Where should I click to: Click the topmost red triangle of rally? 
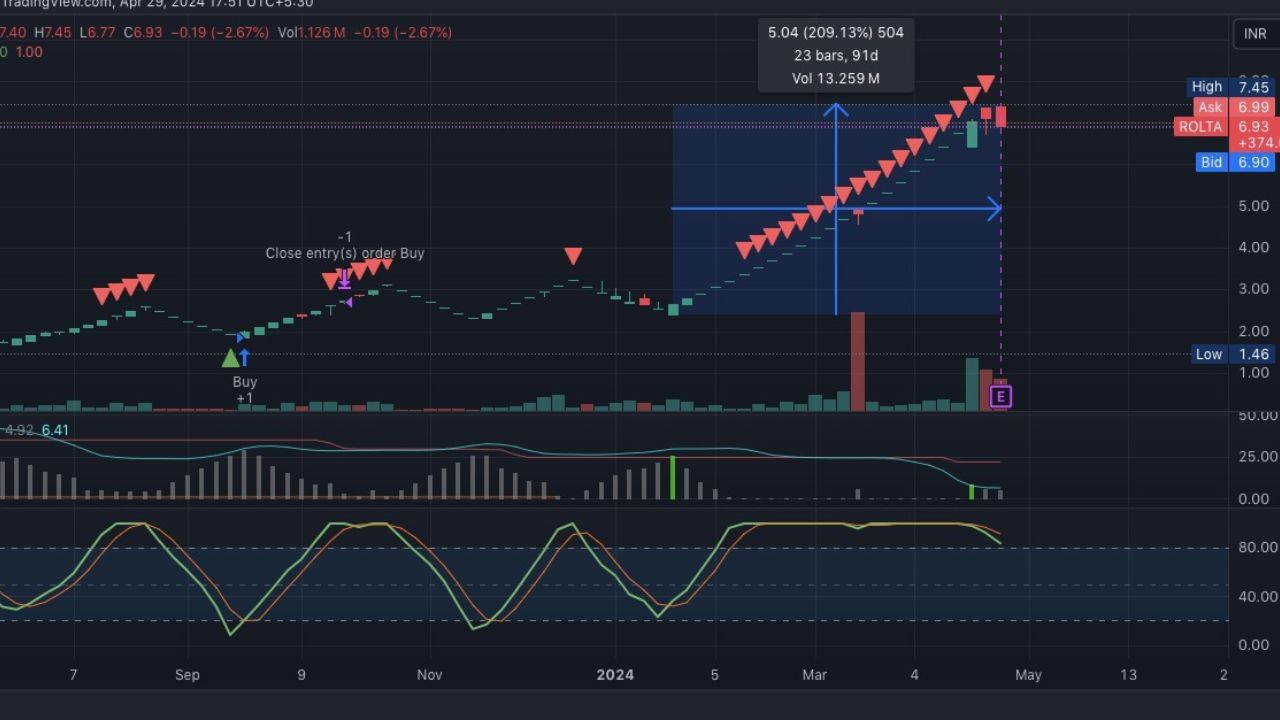[986, 82]
